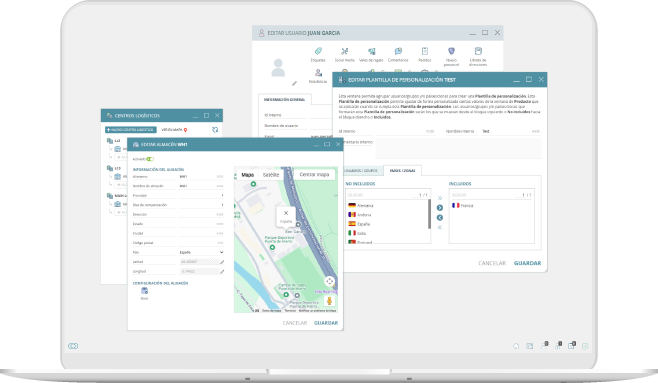The height and width of the screenshot is (383, 658).
Task: Select the Usuarios / Grupos tab
Action: 361,170
